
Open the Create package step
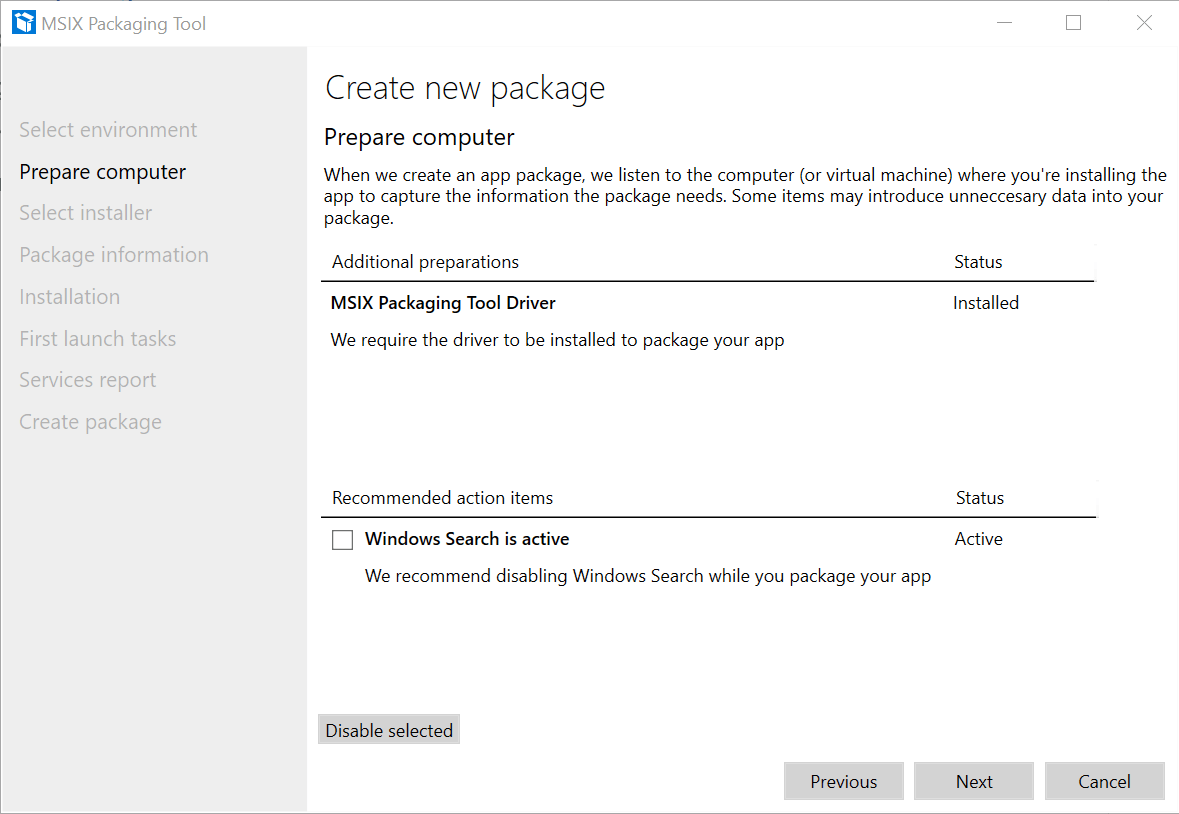[x=90, y=422]
